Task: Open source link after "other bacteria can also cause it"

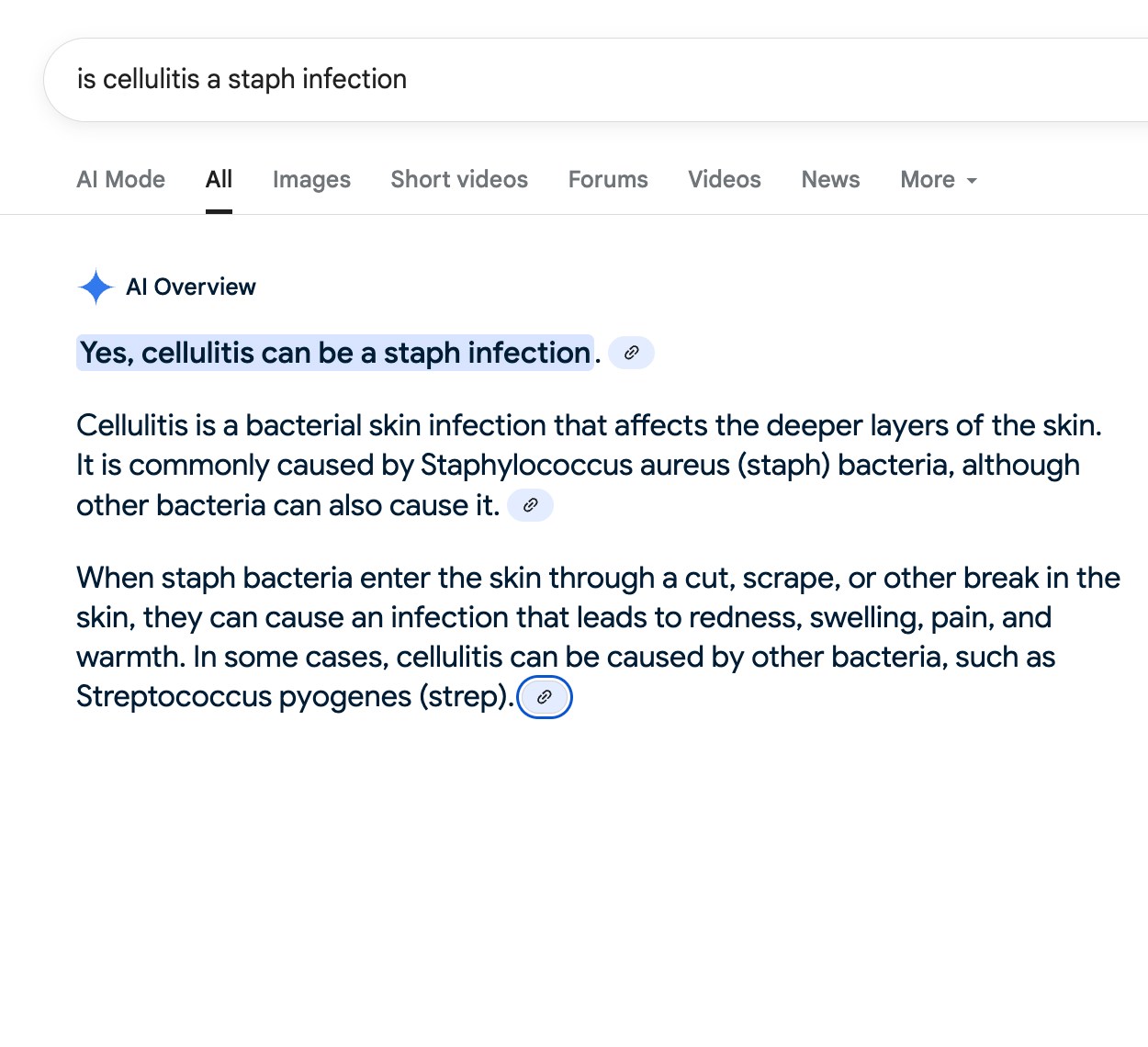Action: click(x=530, y=505)
